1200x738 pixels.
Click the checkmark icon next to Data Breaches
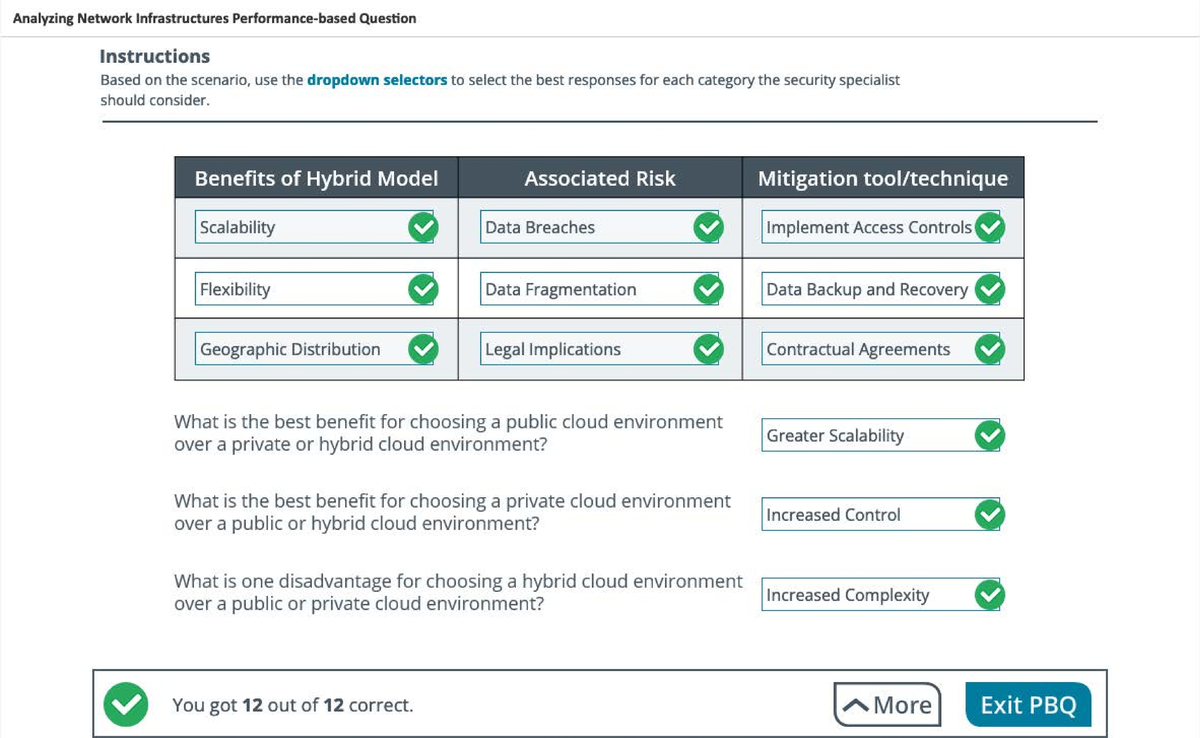(708, 227)
